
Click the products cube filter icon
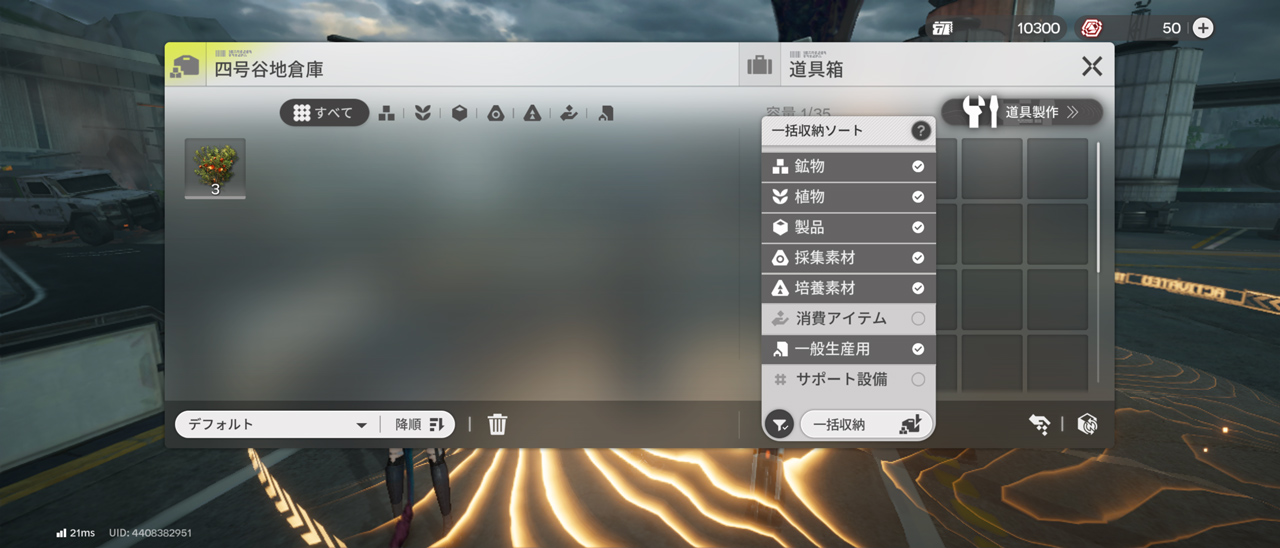point(459,114)
